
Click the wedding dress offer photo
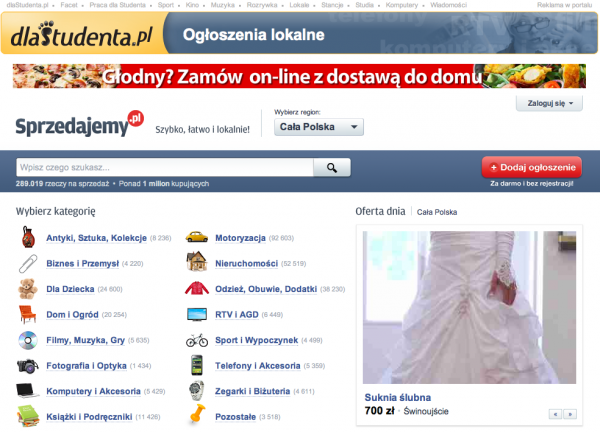pyautogui.click(x=469, y=307)
